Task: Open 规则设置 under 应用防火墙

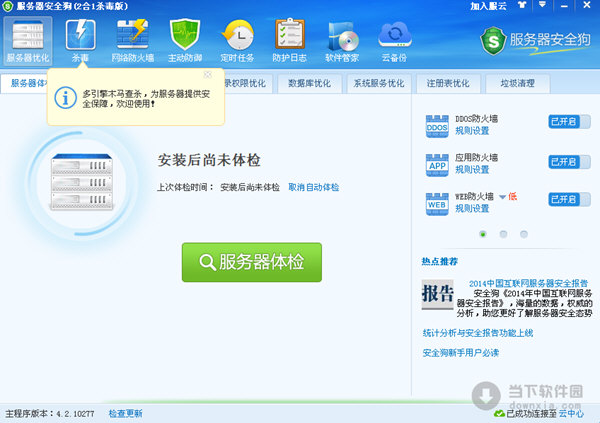Action: [472, 170]
